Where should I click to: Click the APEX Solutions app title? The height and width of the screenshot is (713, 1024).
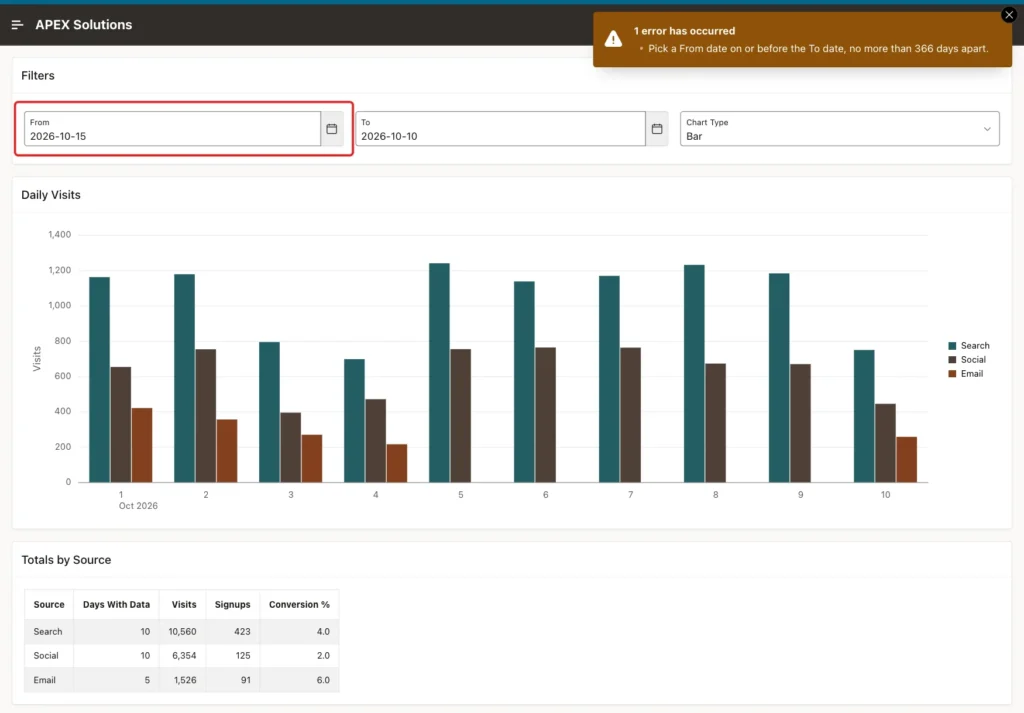84,25
